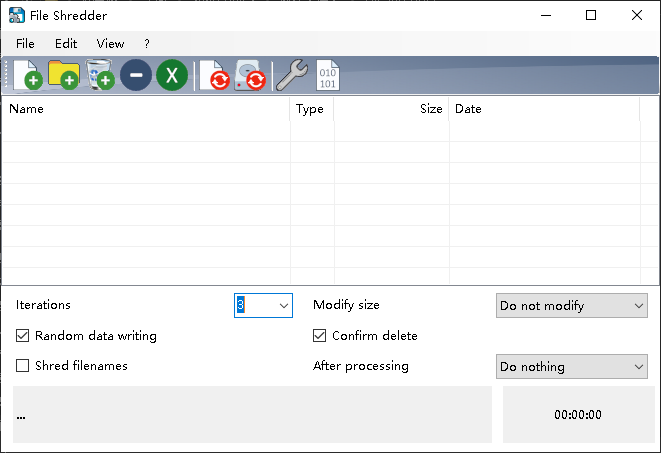Enable Shred filenames checkbox
The width and height of the screenshot is (661, 453).
[23, 366]
